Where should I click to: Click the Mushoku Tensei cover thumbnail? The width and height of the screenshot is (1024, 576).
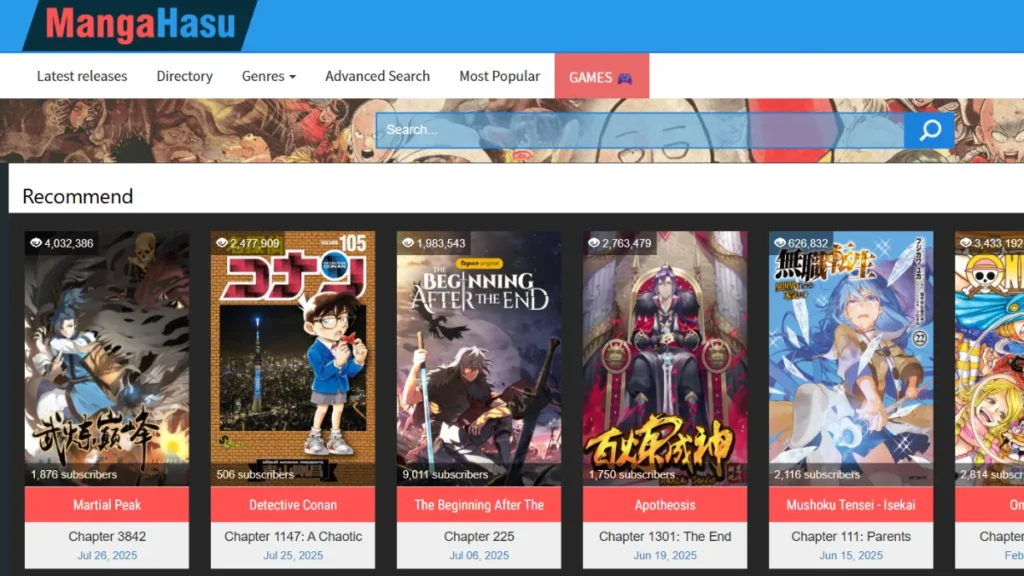(851, 355)
